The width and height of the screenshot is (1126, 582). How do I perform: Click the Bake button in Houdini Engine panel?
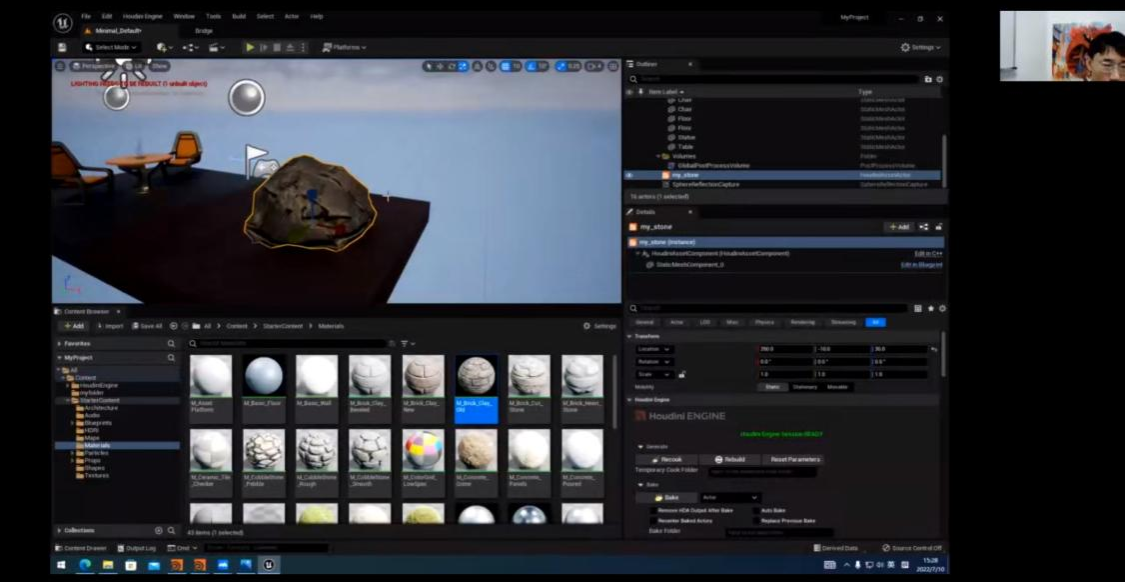point(666,497)
